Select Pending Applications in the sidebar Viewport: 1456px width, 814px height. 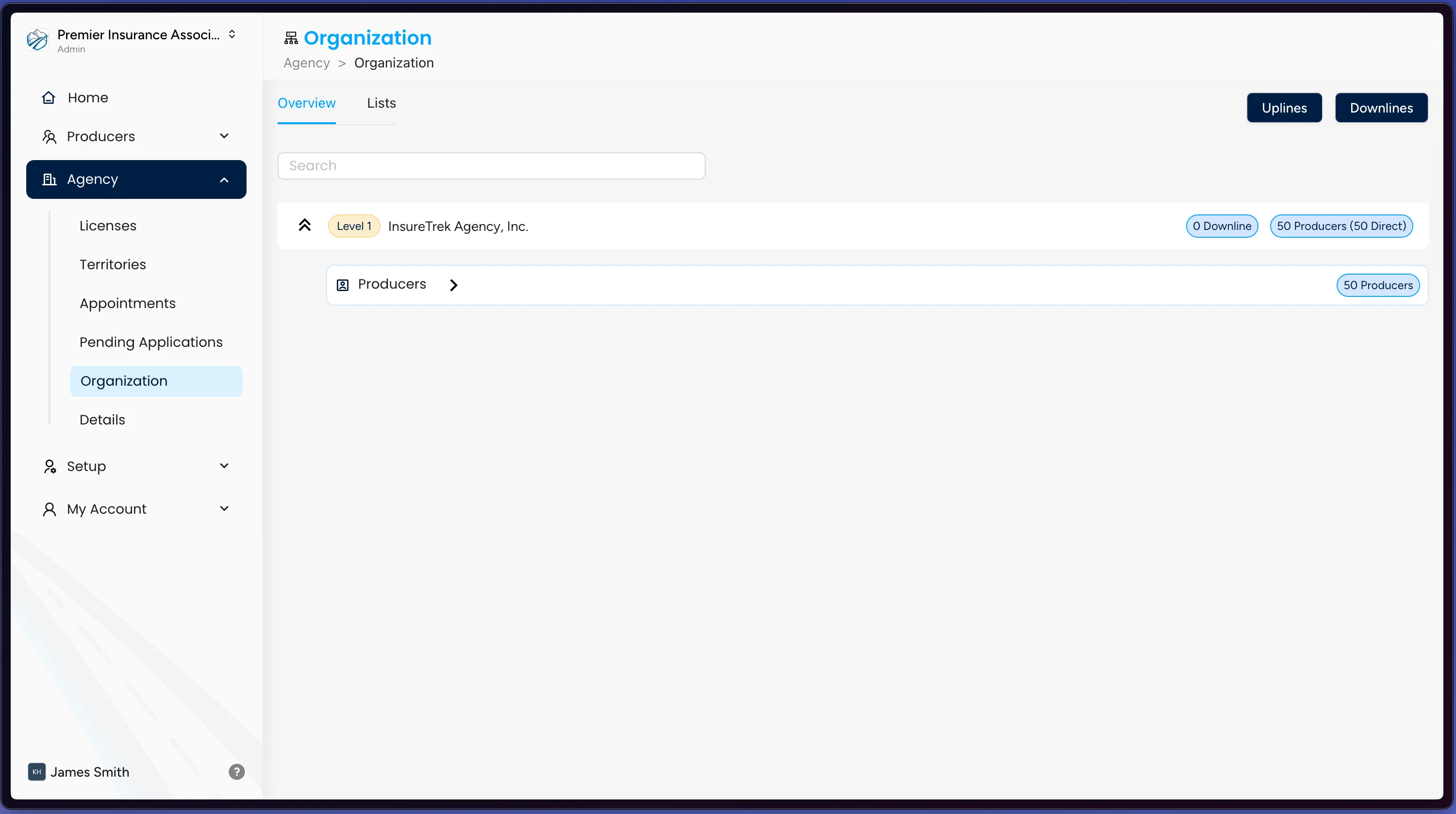pos(150,342)
